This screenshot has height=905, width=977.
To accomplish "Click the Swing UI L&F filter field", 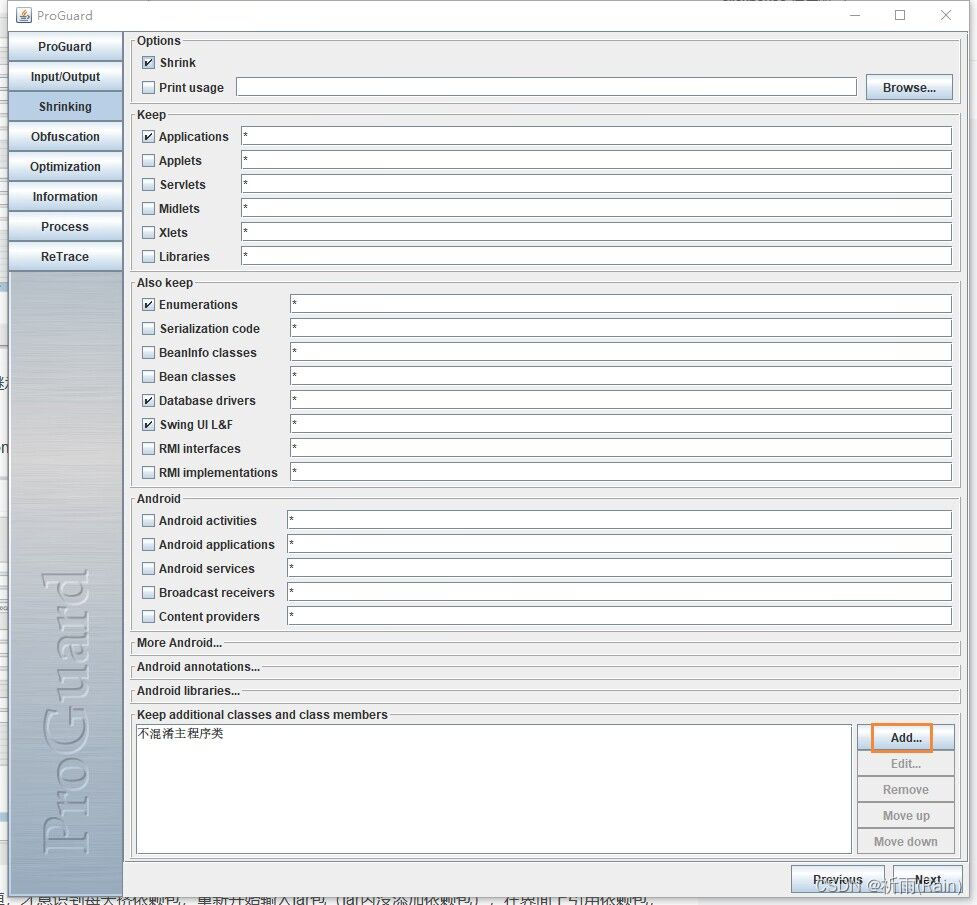I will coord(621,424).
